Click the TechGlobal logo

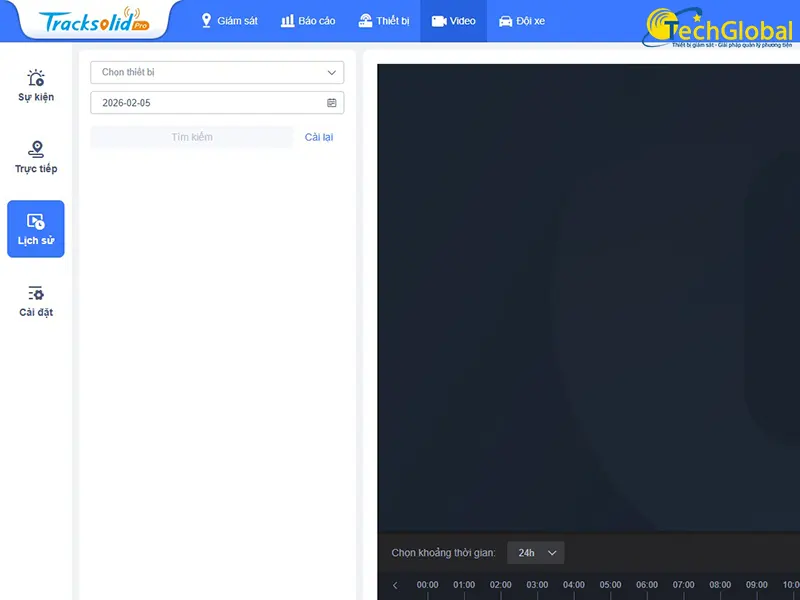coord(719,27)
